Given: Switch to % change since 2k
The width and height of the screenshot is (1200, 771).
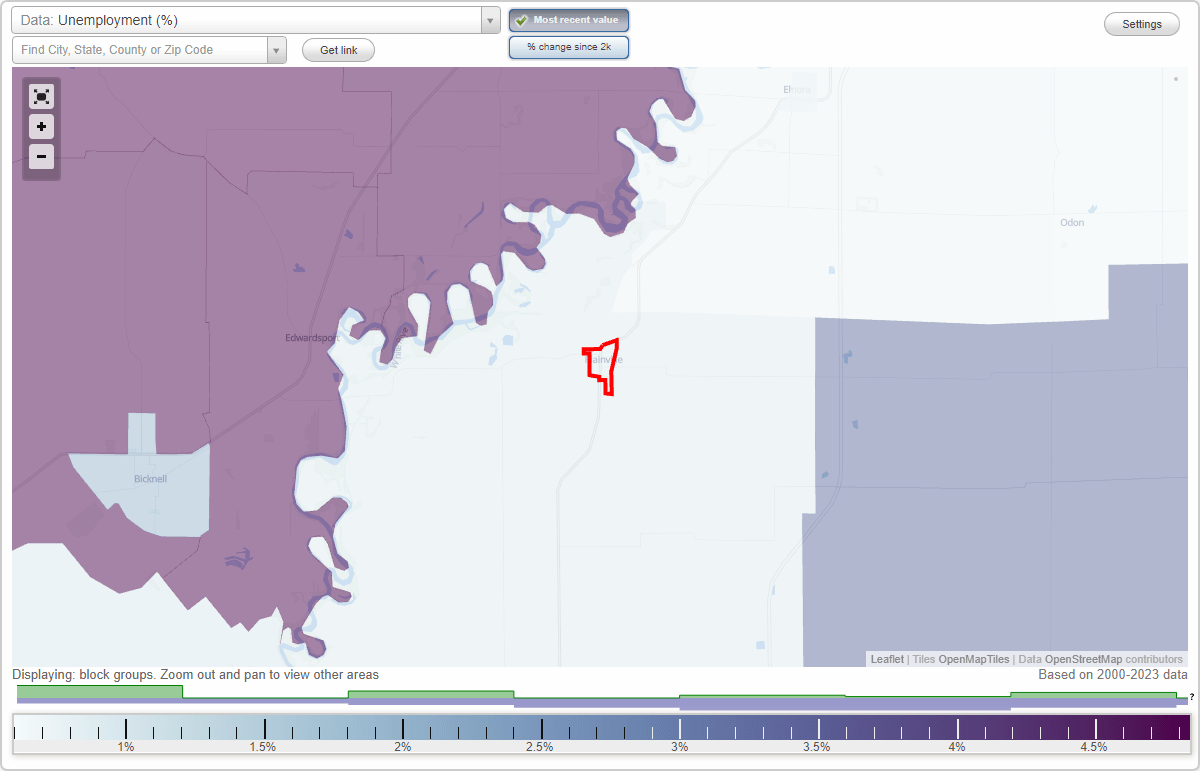Looking at the screenshot, I should 569,47.
